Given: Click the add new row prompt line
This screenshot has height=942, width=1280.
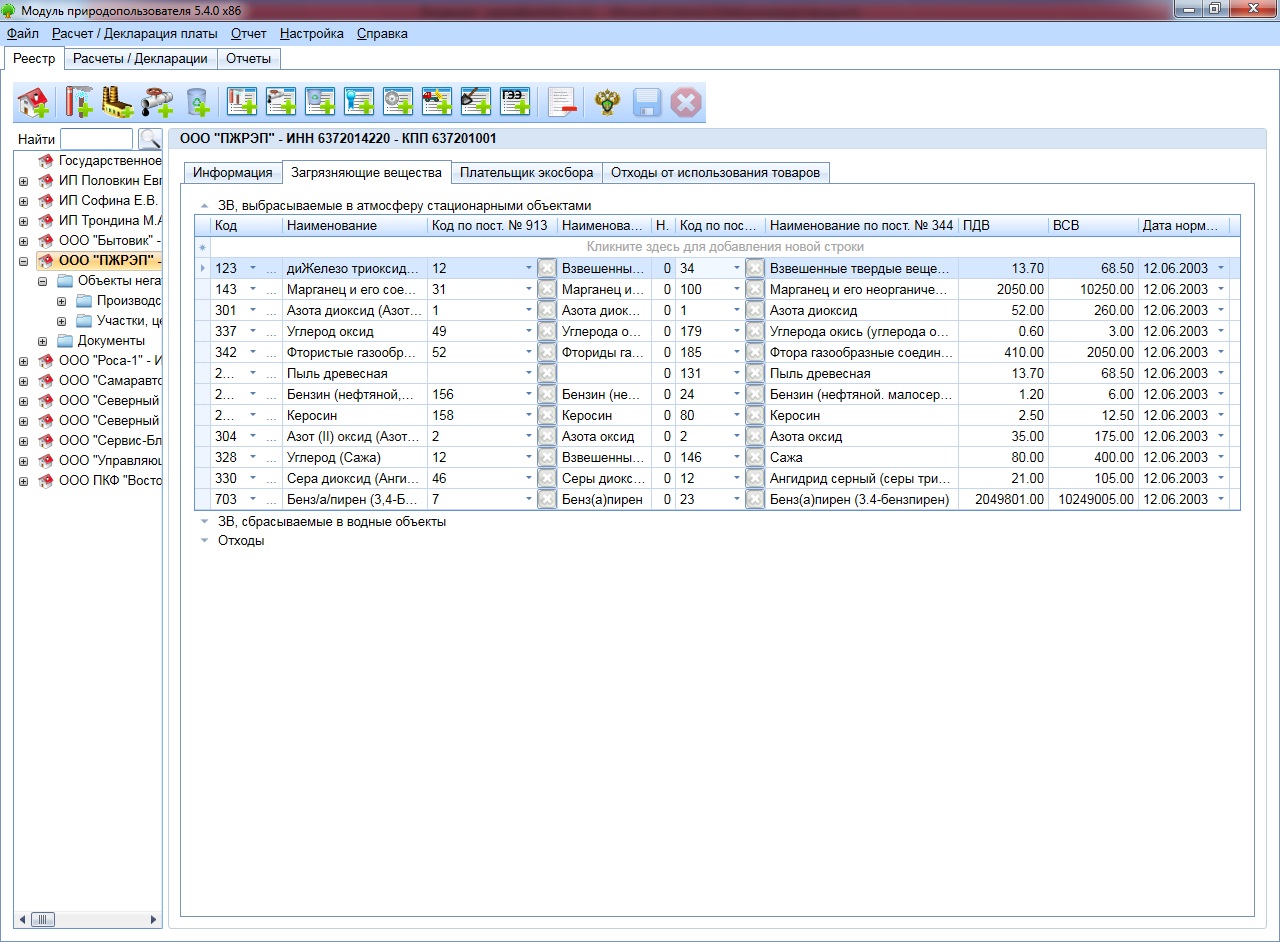Looking at the screenshot, I should [724, 246].
